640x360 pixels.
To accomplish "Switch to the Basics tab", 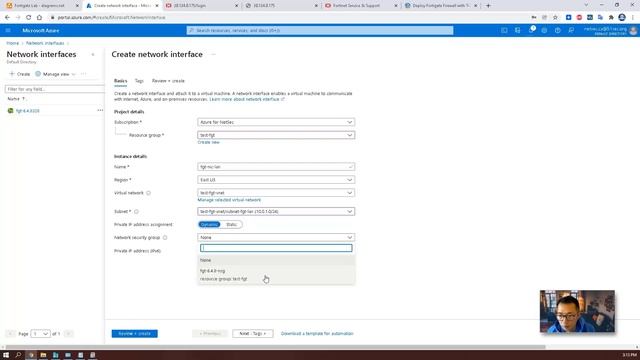I will coord(120,81).
